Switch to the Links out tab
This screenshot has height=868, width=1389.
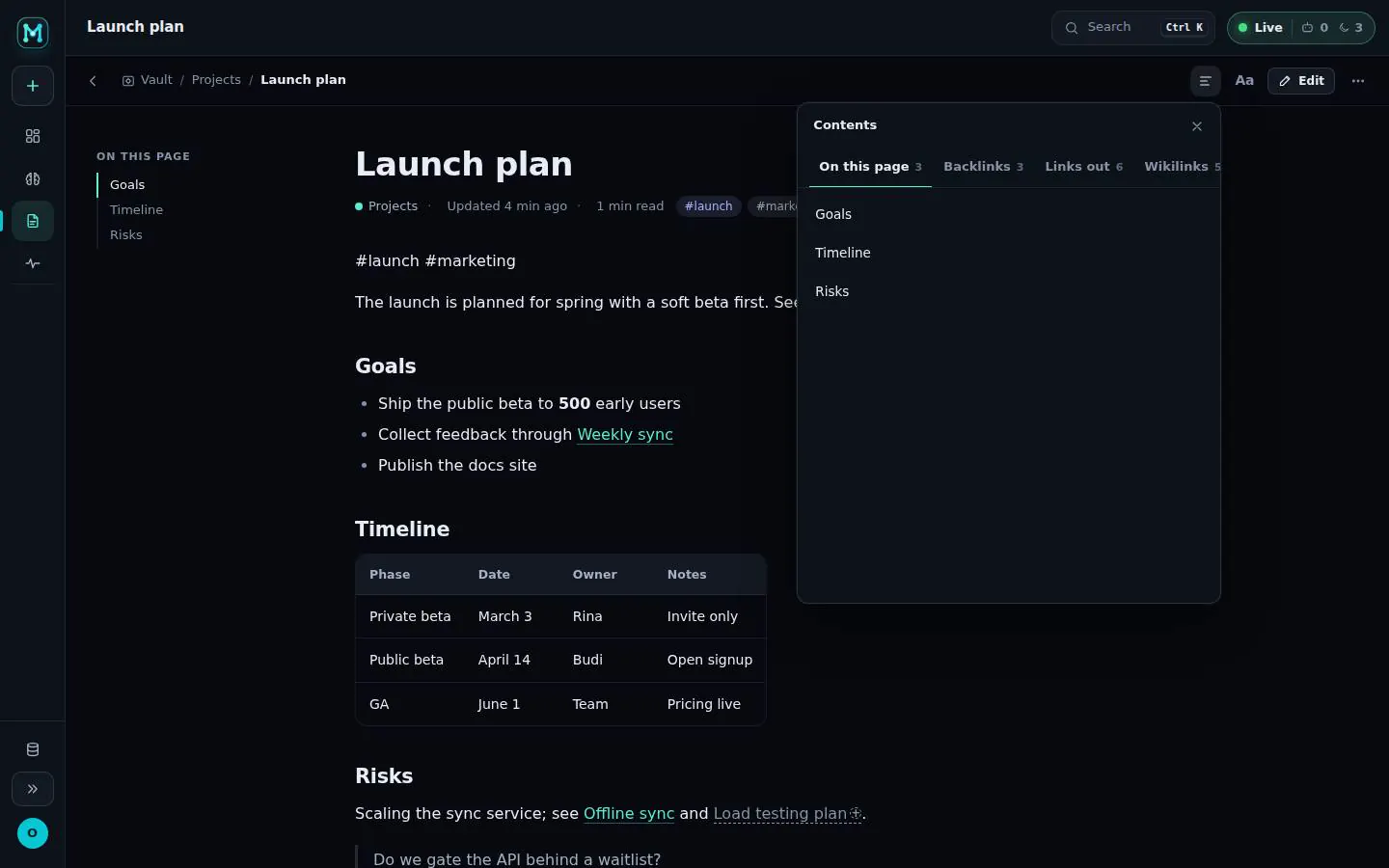(1083, 167)
